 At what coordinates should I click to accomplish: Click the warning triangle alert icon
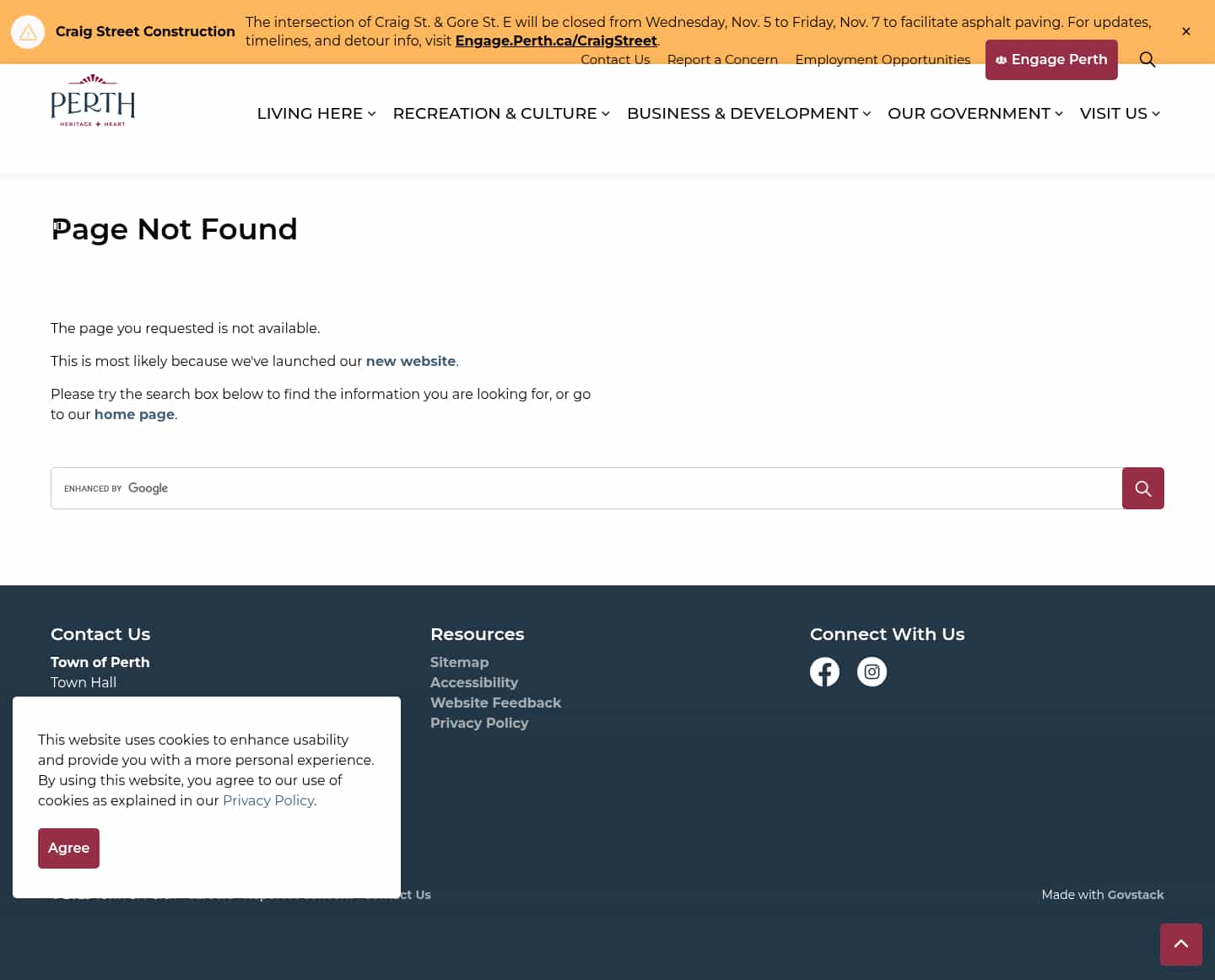28,31
